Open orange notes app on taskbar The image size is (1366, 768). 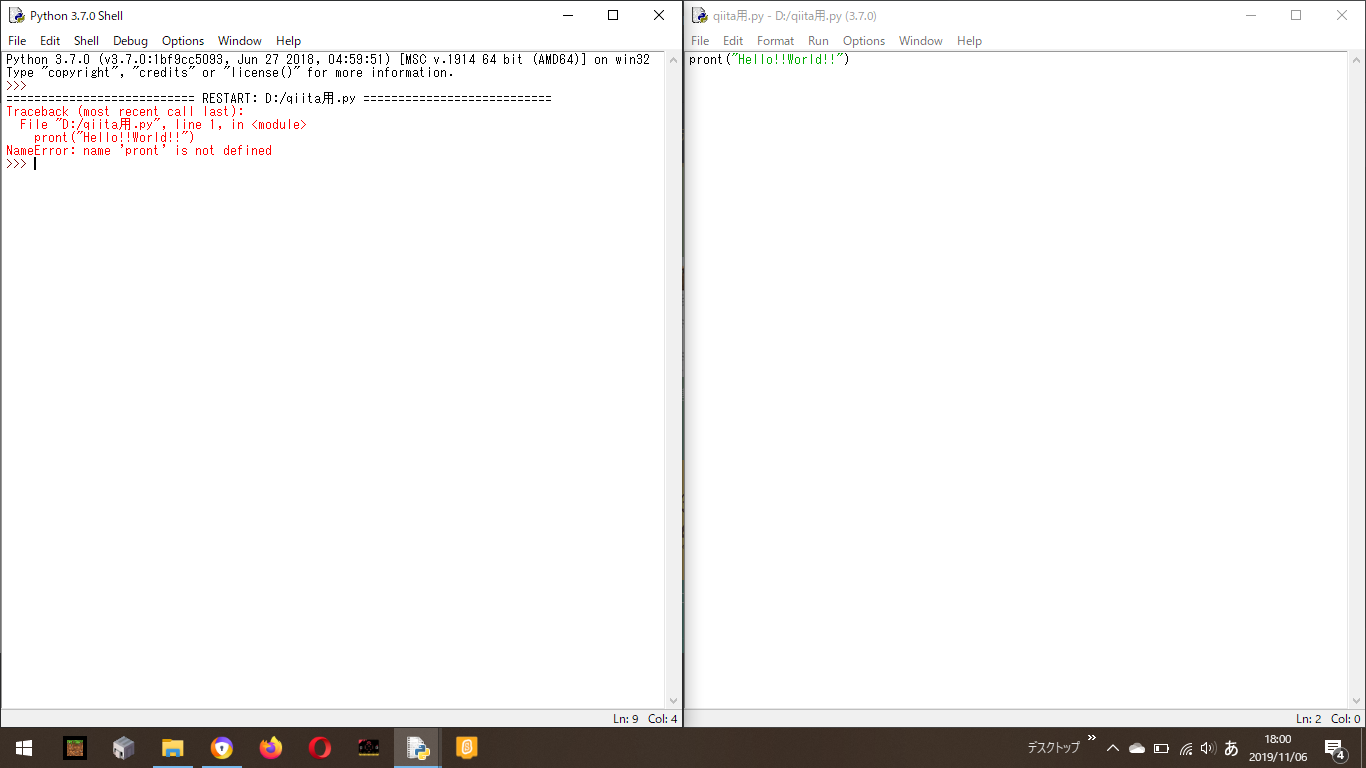point(466,747)
